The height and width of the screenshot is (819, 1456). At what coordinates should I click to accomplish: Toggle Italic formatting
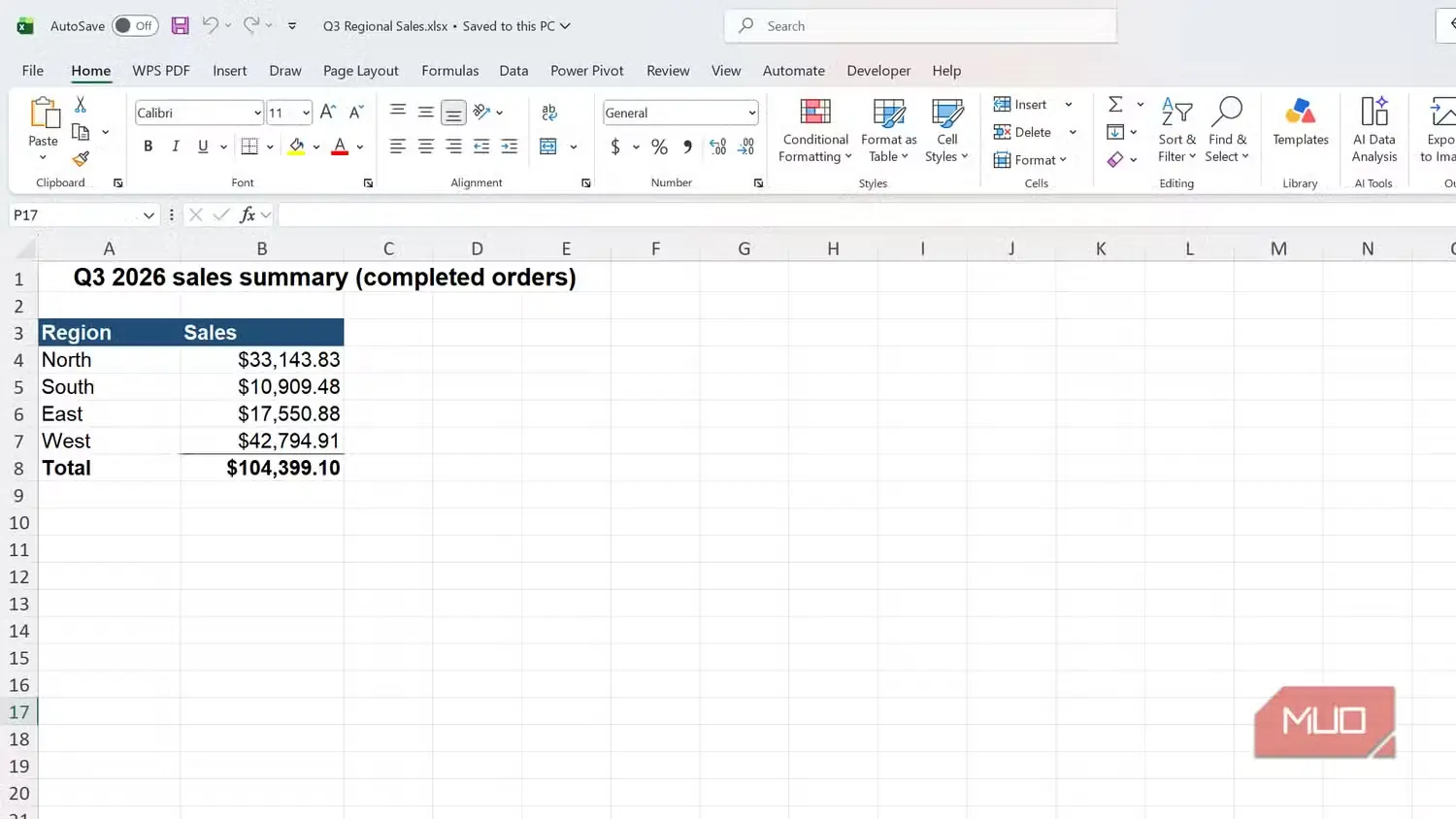tap(175, 147)
